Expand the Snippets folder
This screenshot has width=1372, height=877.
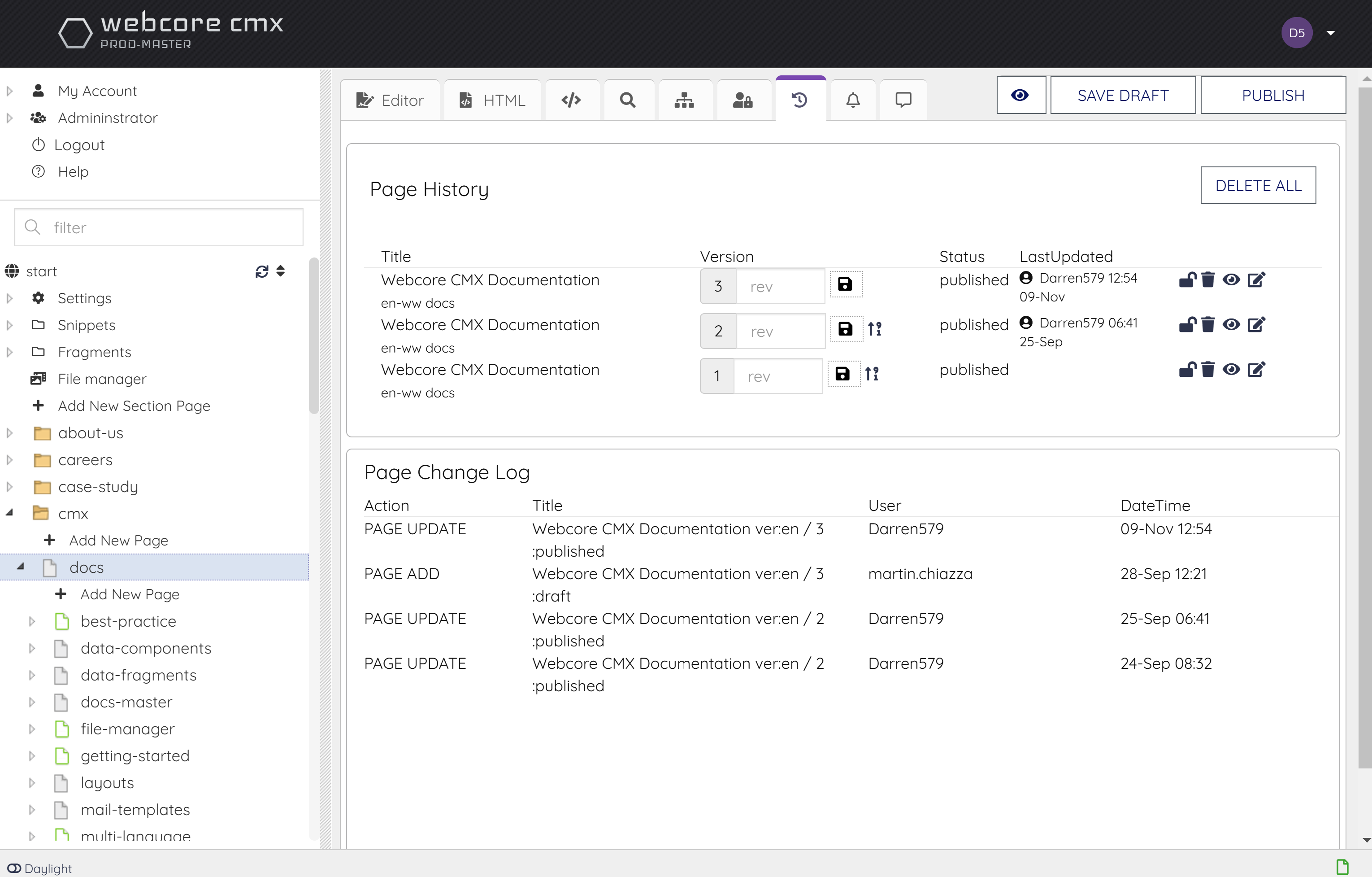[x=9, y=325]
